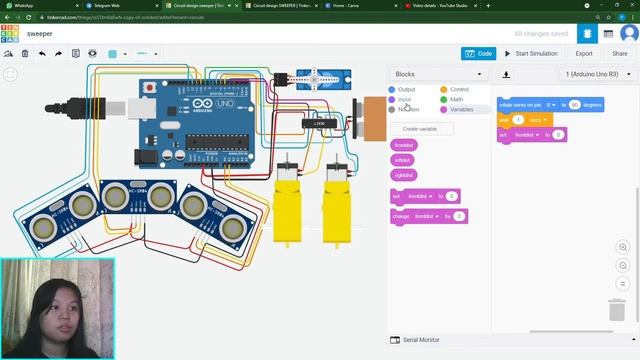Screen dimensions: 640x360
Task: Click the Export button
Action: [x=584, y=53]
